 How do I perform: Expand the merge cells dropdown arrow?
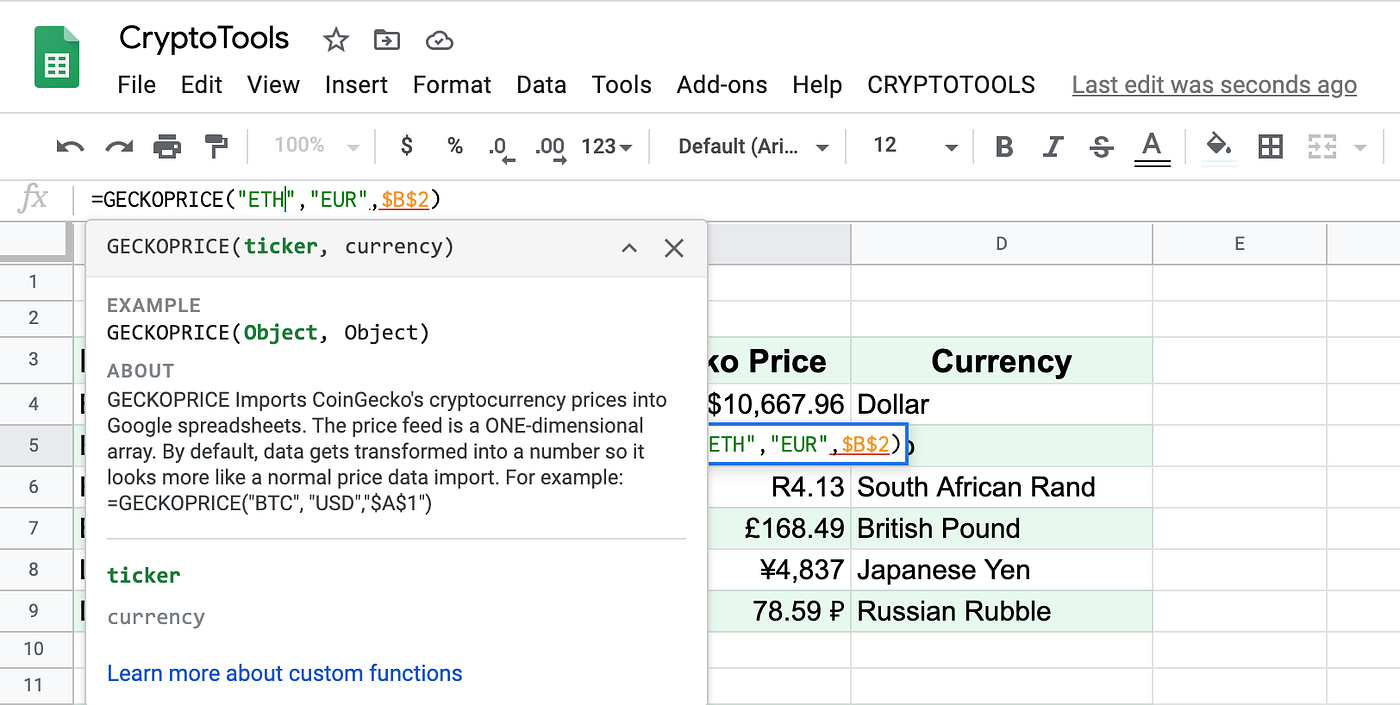[x=1360, y=148]
